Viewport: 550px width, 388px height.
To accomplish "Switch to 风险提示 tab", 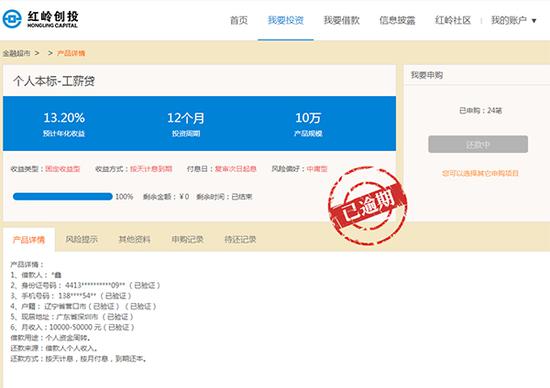I will 81,239.
